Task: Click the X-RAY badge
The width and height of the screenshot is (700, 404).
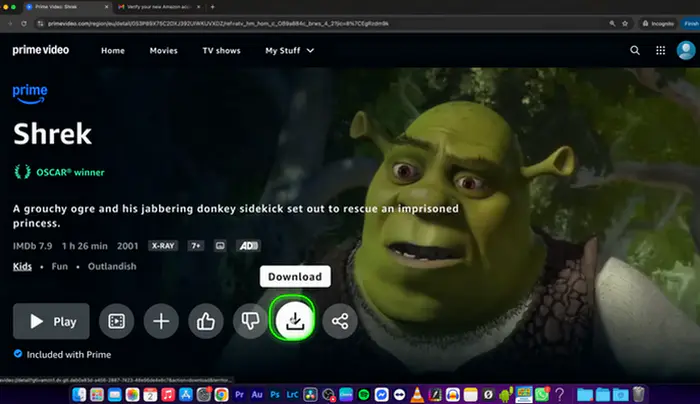Action: (163, 246)
